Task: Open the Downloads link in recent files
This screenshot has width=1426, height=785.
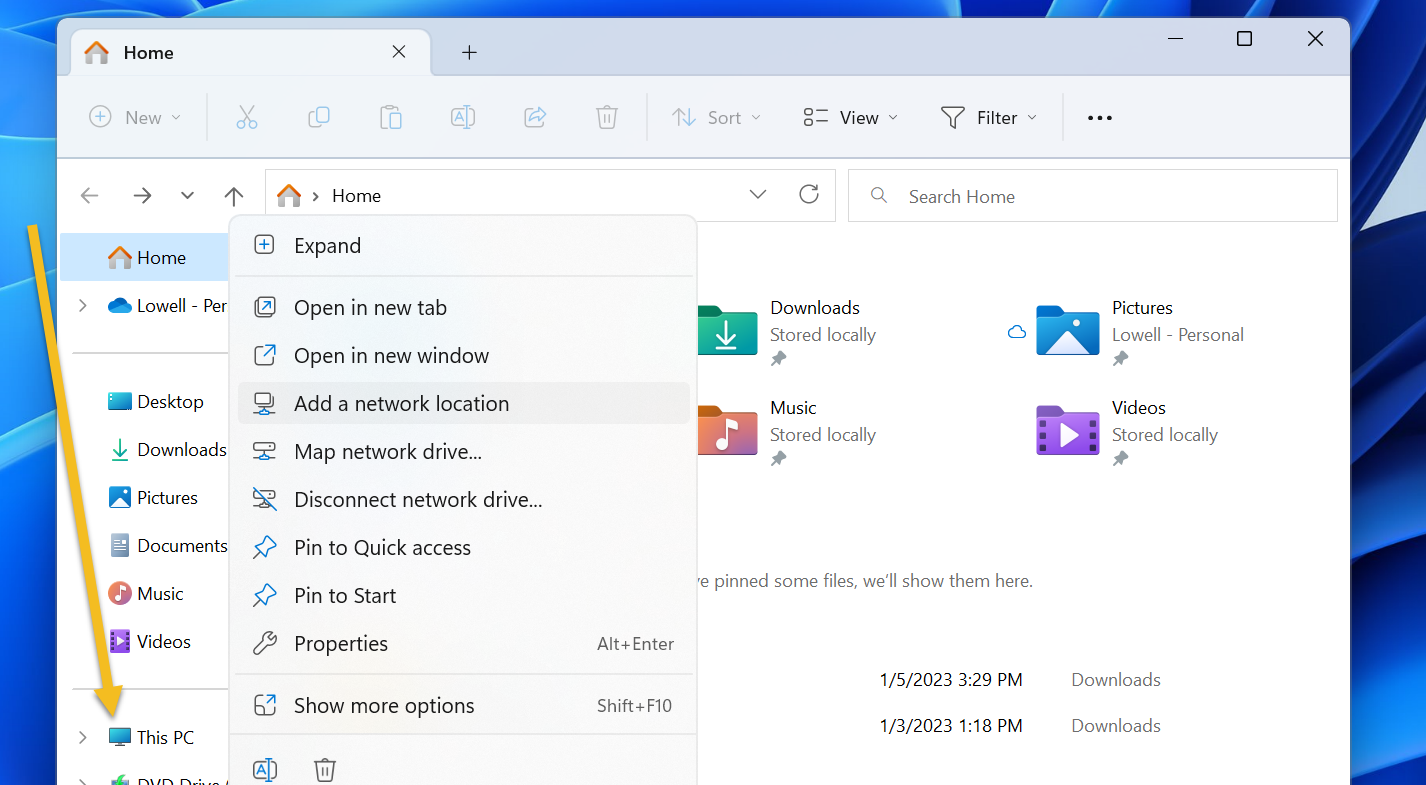Action: point(1115,679)
